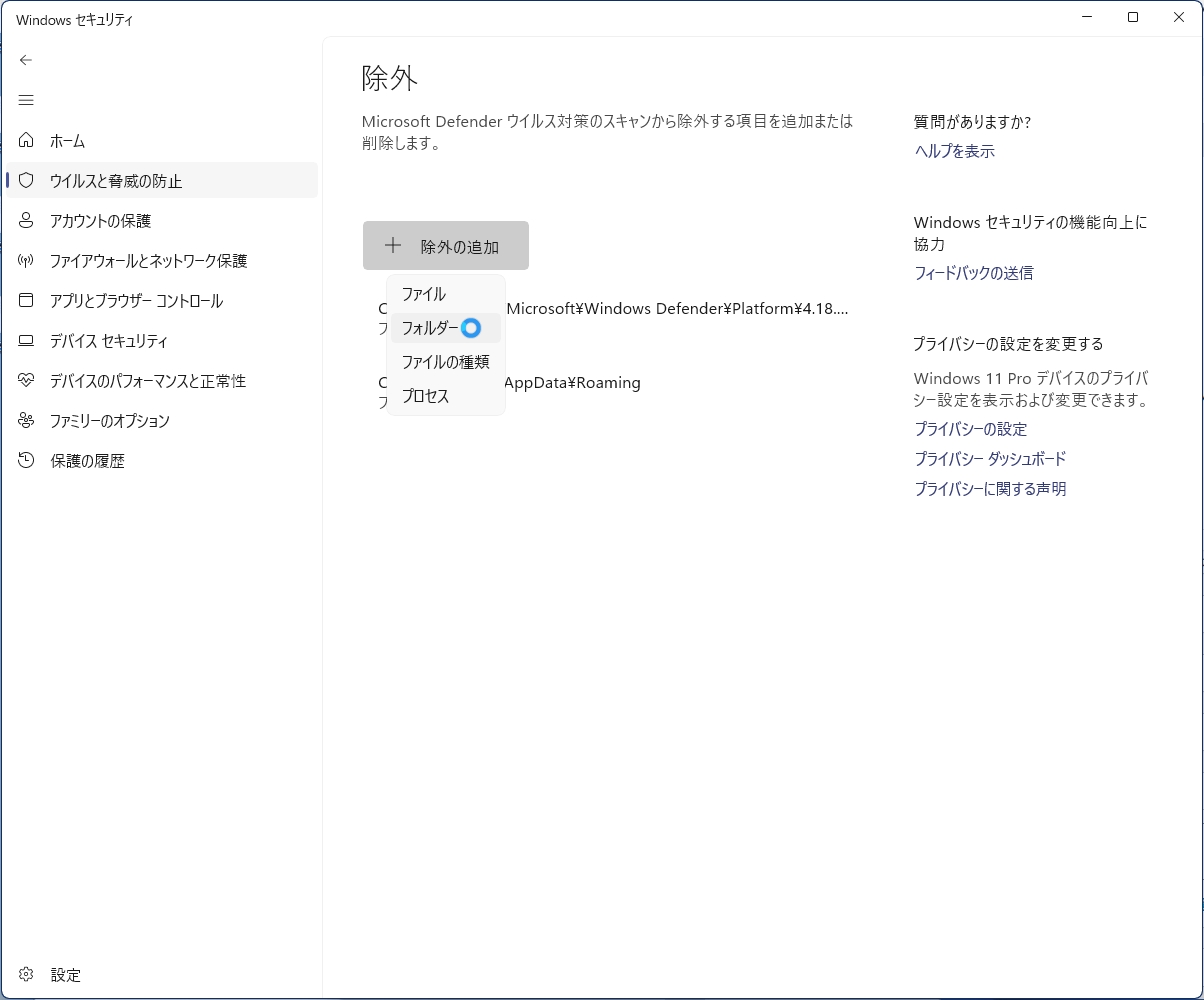
Task: Open the hamburger navigation menu
Action: (x=26, y=100)
